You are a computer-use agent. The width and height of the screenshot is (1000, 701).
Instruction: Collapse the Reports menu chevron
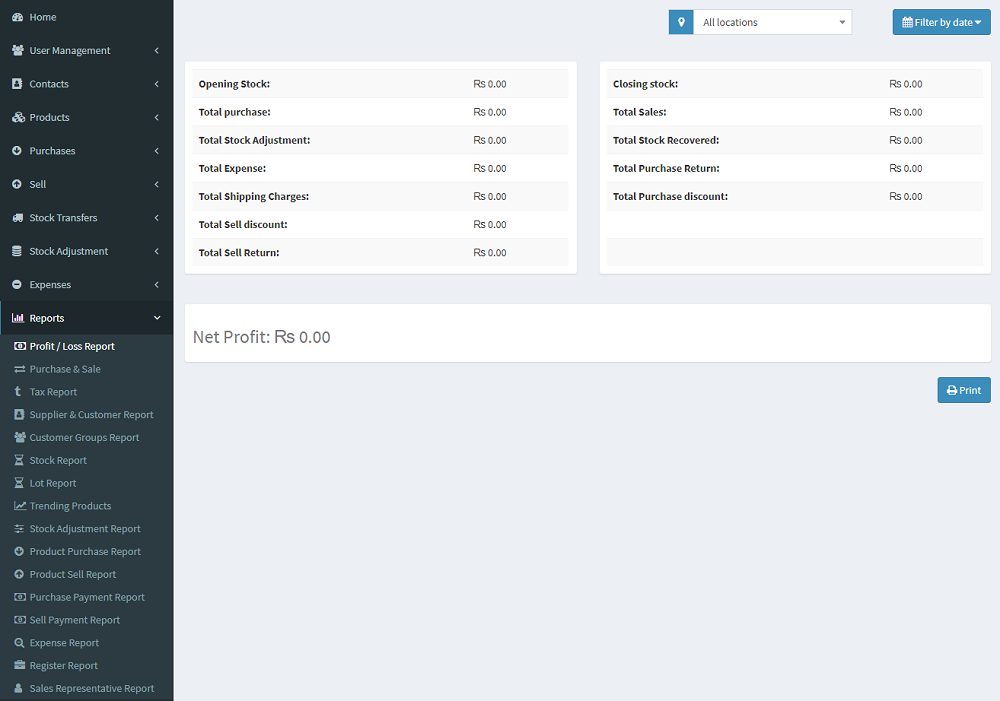157,318
